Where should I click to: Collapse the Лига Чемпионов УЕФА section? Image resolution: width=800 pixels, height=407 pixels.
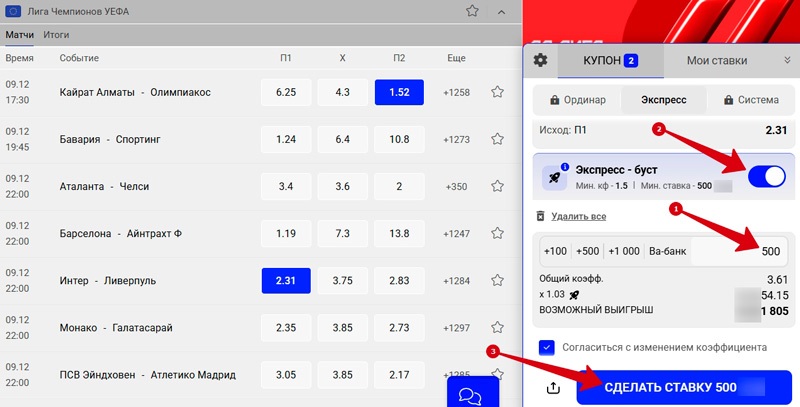pos(500,12)
